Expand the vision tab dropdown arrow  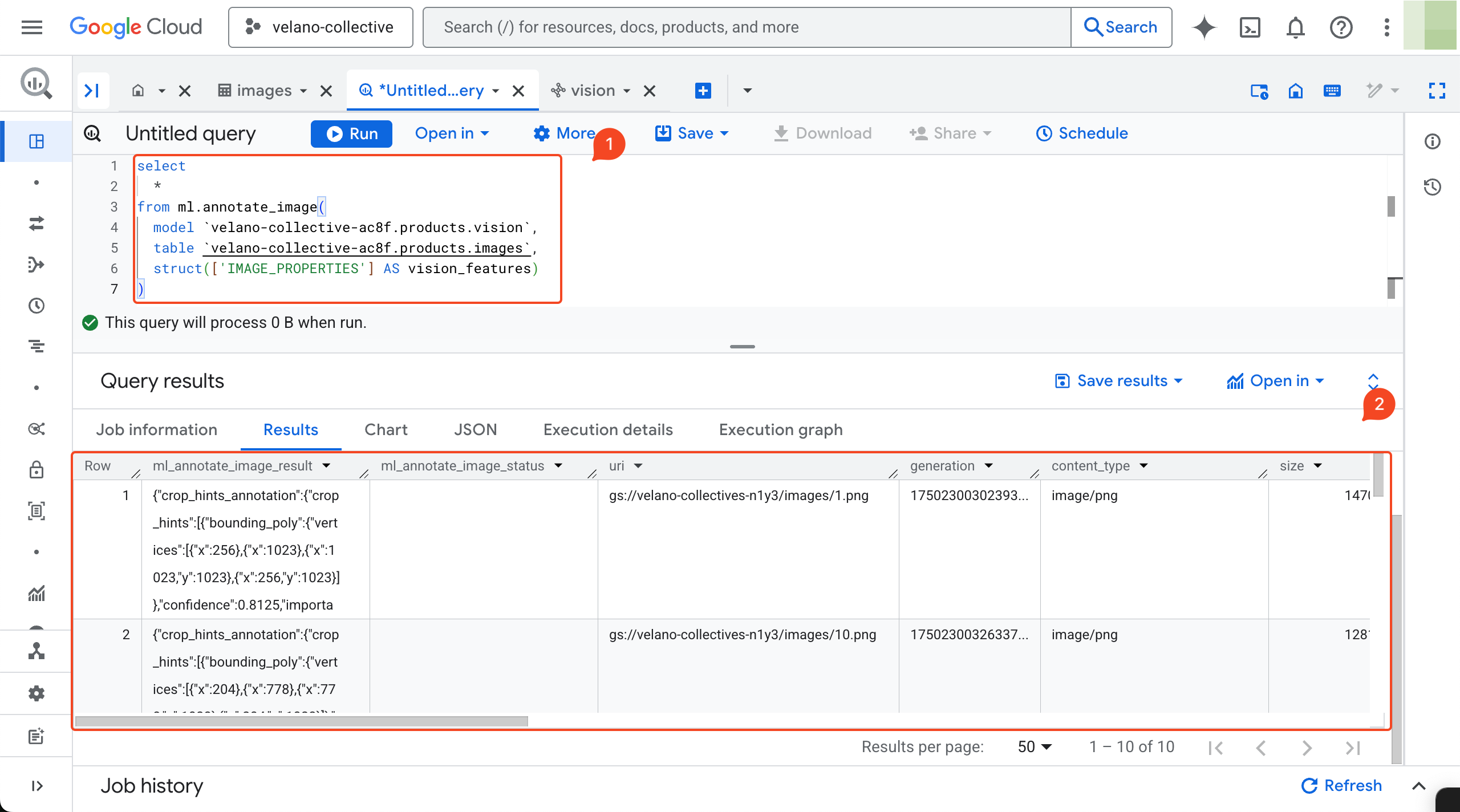tap(627, 91)
